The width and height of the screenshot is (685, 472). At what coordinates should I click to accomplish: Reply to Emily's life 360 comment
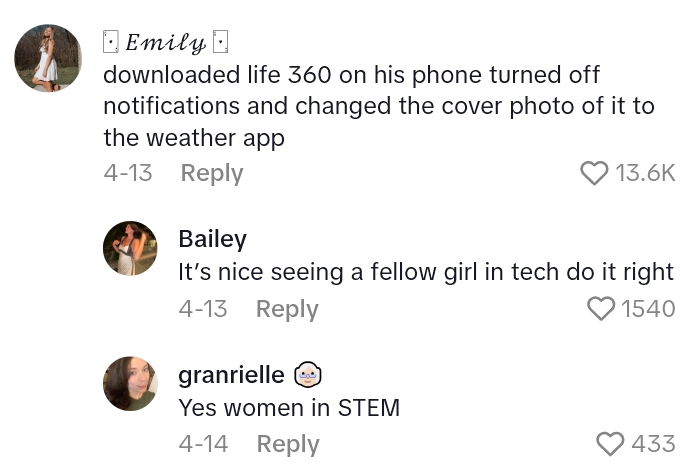pos(211,173)
